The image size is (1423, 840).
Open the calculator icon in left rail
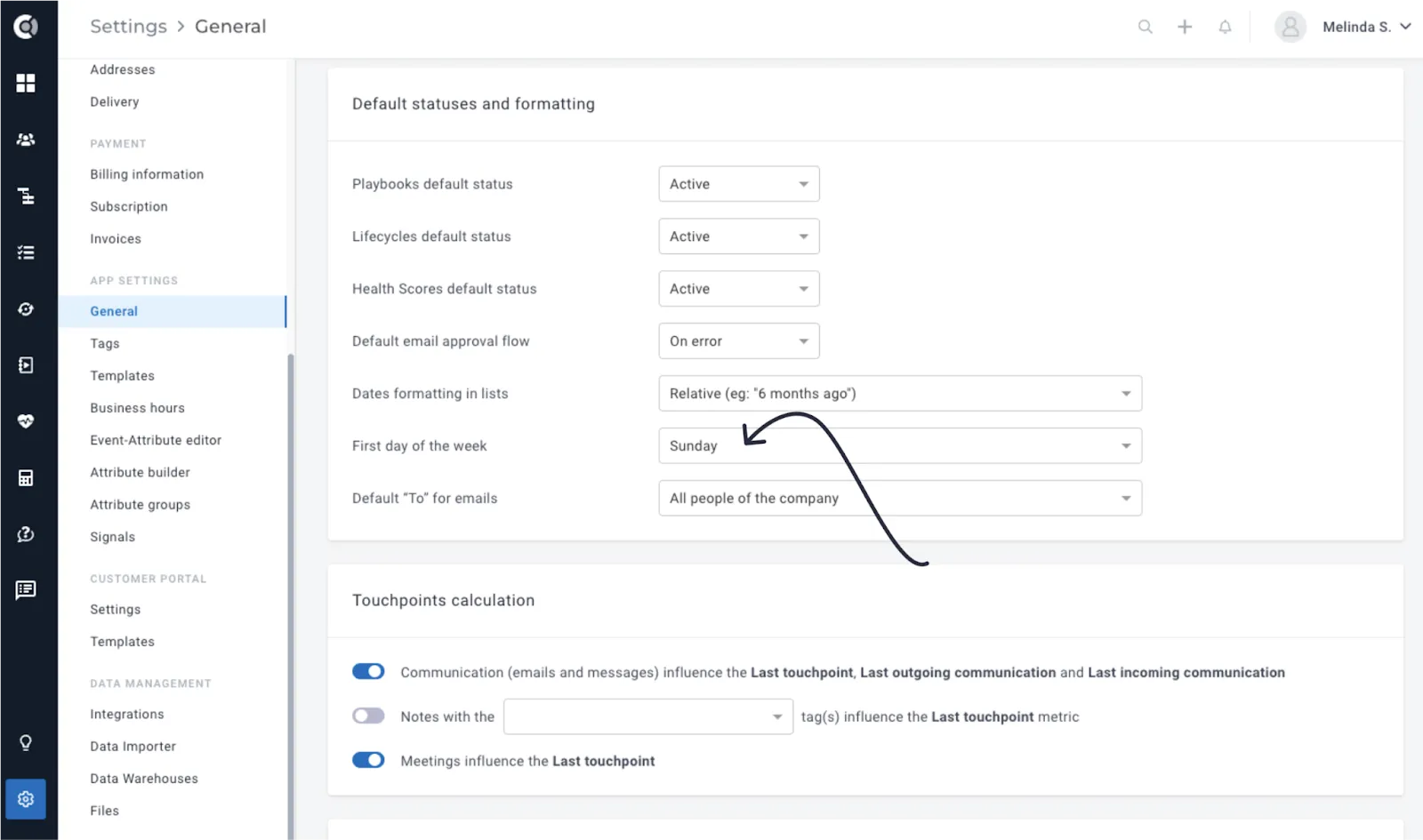coord(26,478)
